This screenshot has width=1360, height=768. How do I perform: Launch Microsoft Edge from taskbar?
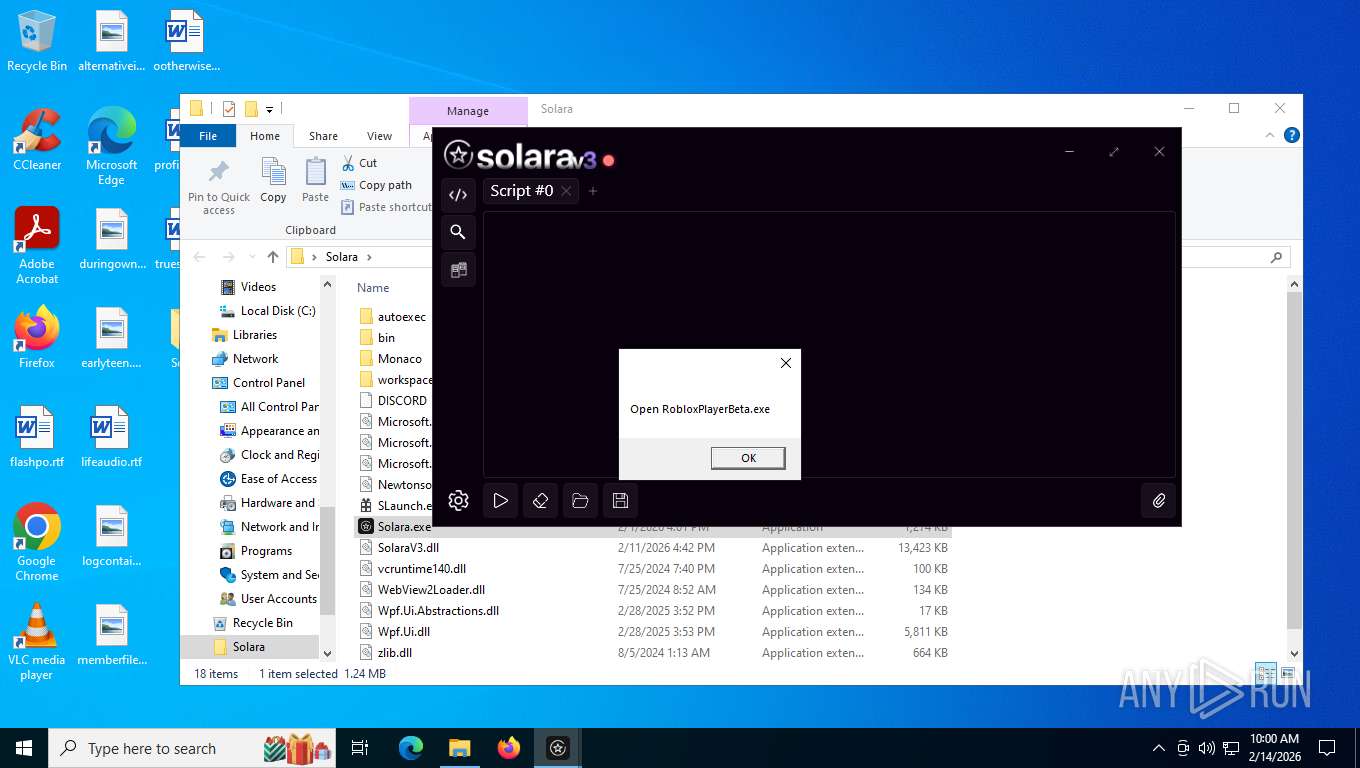[x=410, y=748]
